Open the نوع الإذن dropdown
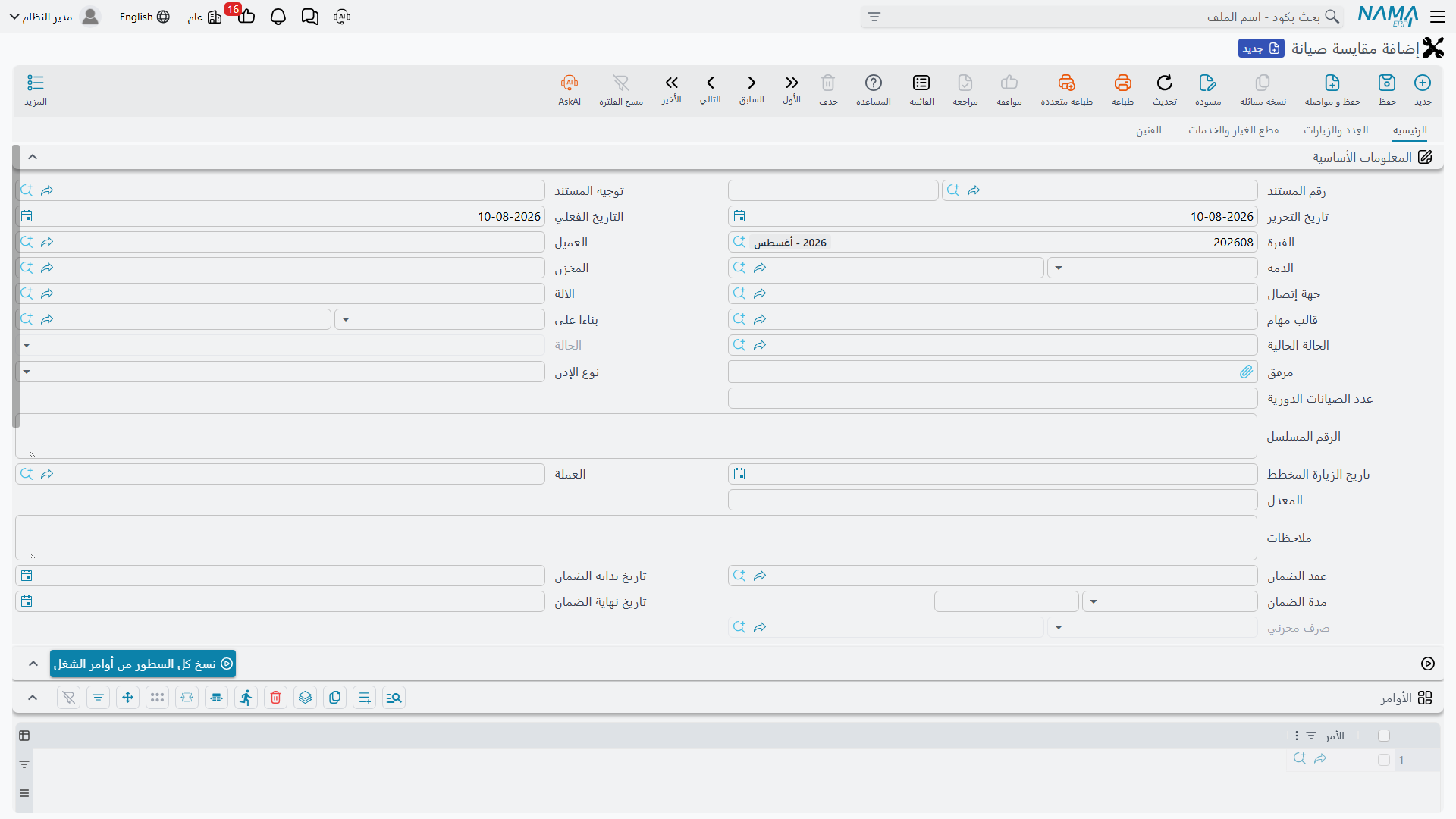 27,372
